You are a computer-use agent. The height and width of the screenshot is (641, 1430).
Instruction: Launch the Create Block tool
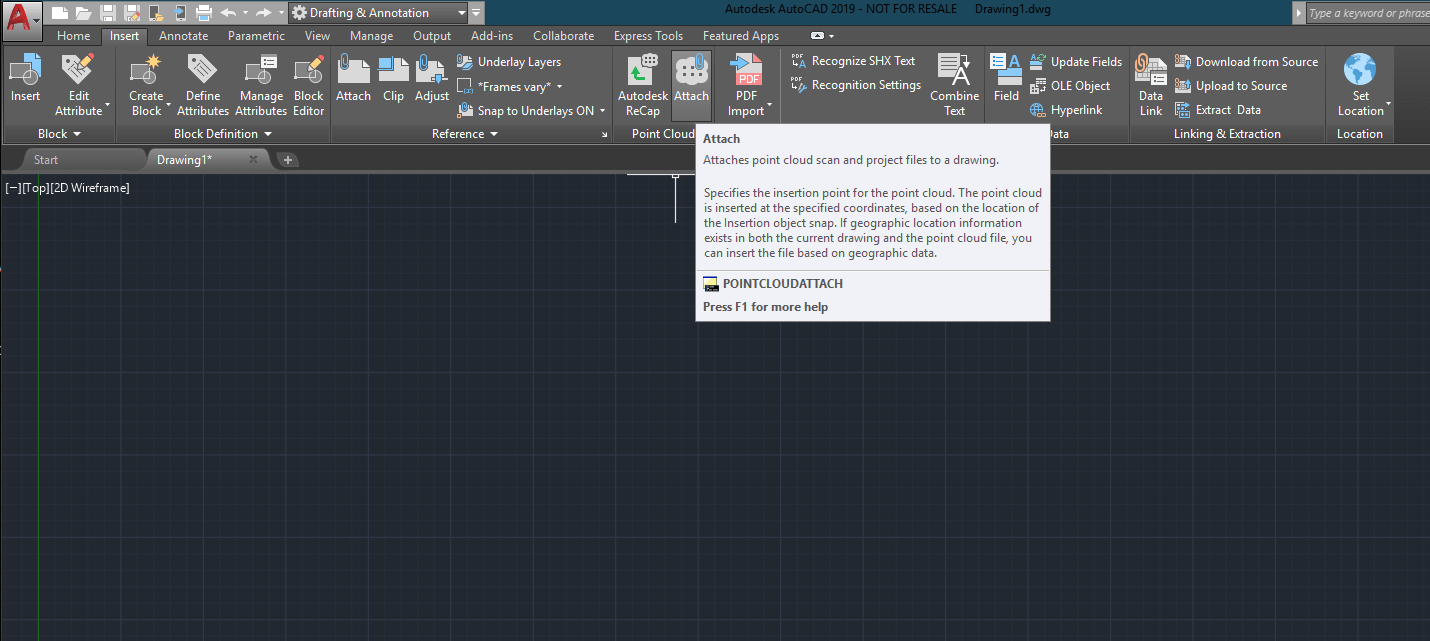click(x=147, y=85)
